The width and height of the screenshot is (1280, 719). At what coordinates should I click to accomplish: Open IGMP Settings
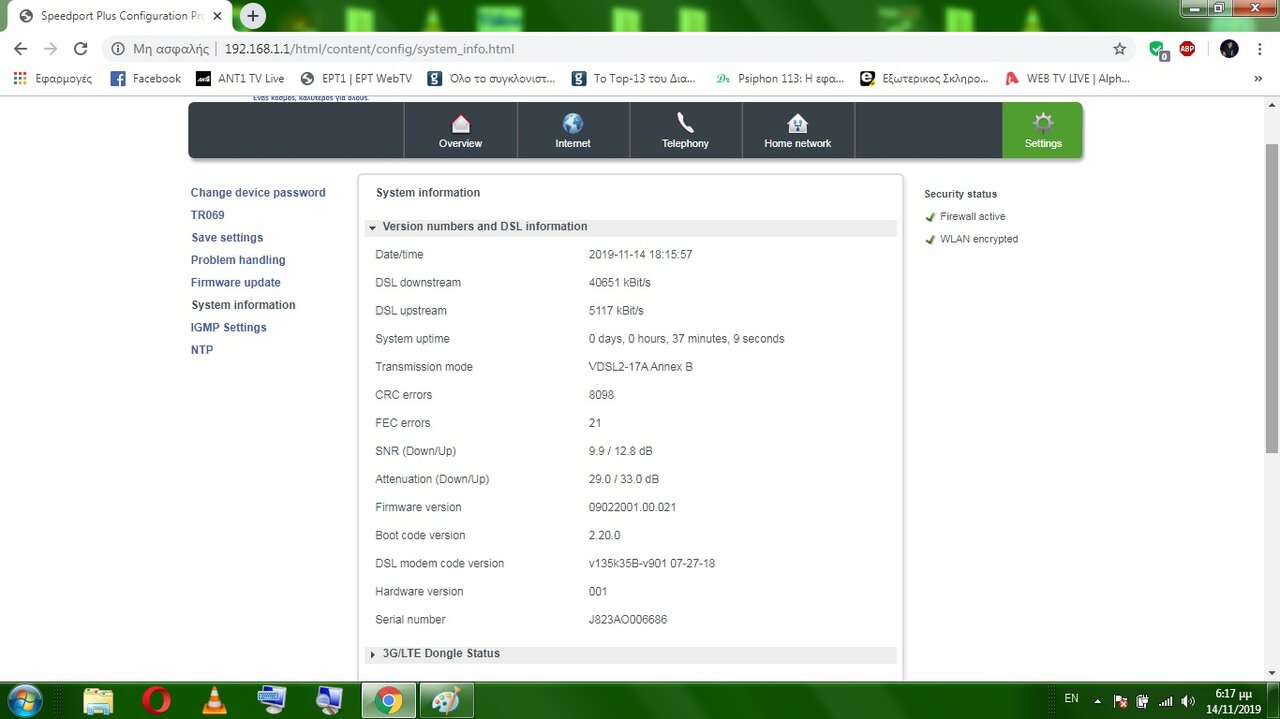[x=229, y=328]
